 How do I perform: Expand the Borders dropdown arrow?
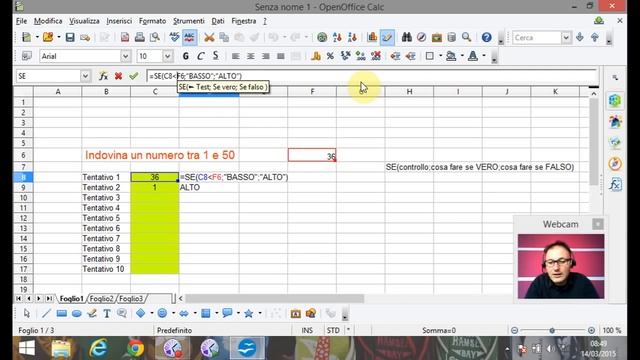click(440, 56)
